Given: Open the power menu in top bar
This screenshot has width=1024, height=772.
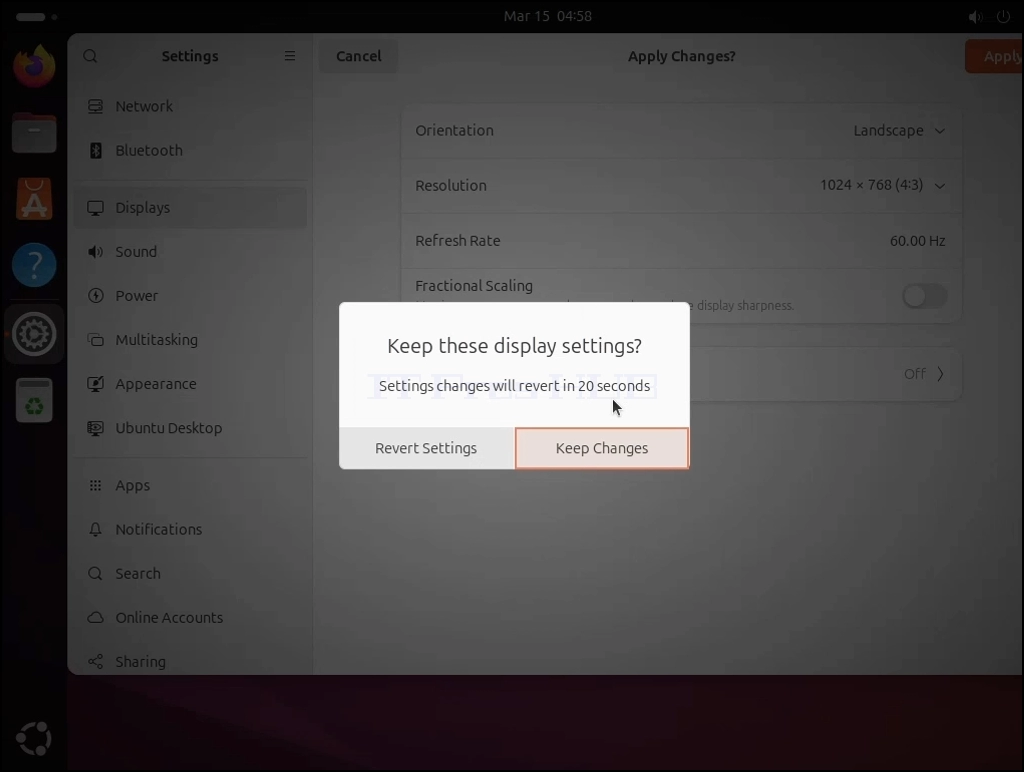Looking at the screenshot, I should [1003, 17].
